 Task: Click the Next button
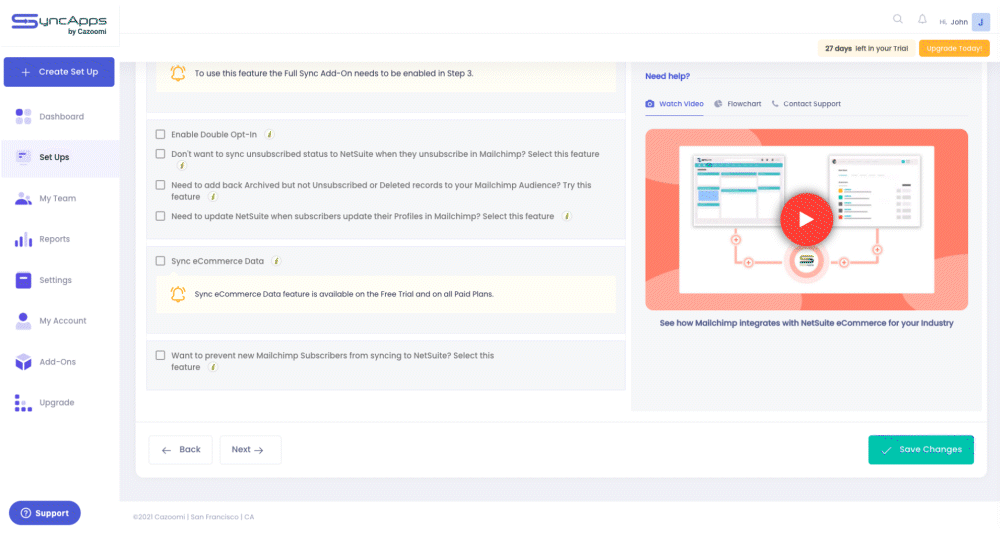(250, 450)
